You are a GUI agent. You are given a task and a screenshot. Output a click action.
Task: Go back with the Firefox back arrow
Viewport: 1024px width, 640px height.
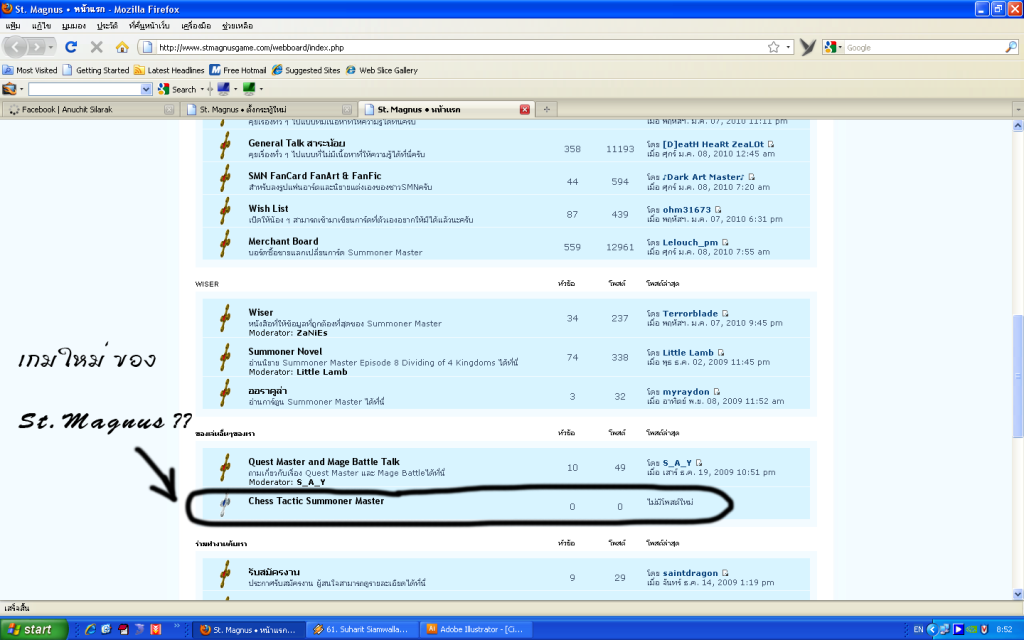[x=16, y=47]
